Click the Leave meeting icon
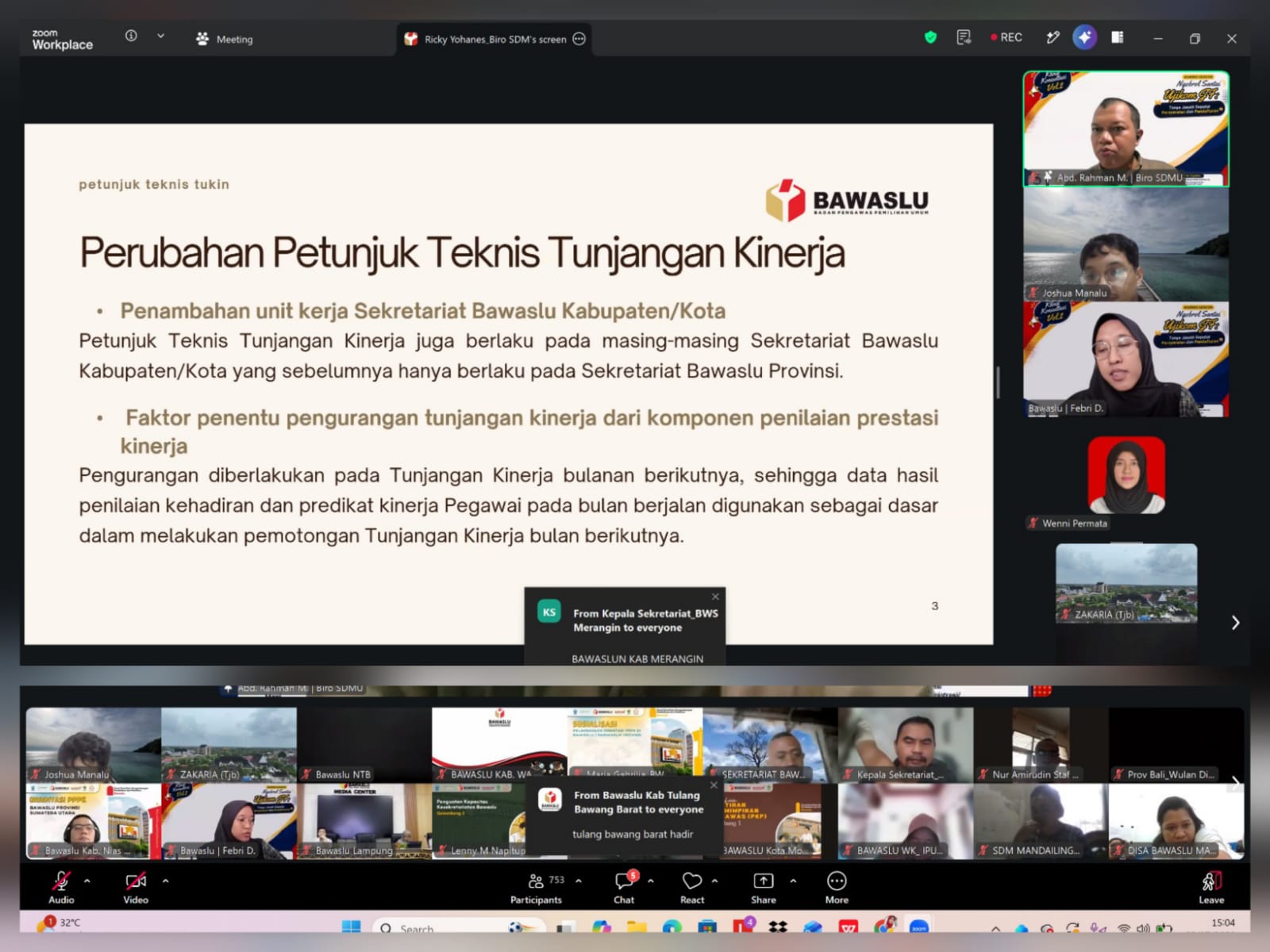 (1211, 881)
